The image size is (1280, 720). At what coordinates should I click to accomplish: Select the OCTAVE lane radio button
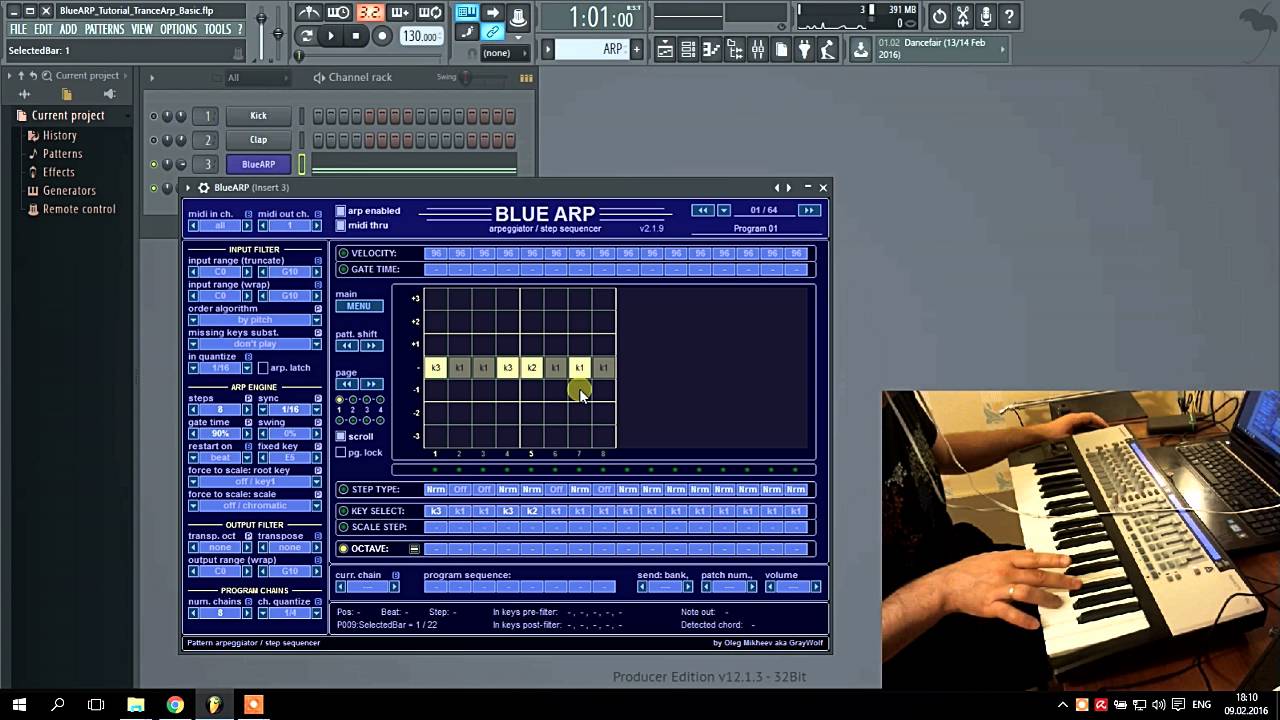[344, 549]
